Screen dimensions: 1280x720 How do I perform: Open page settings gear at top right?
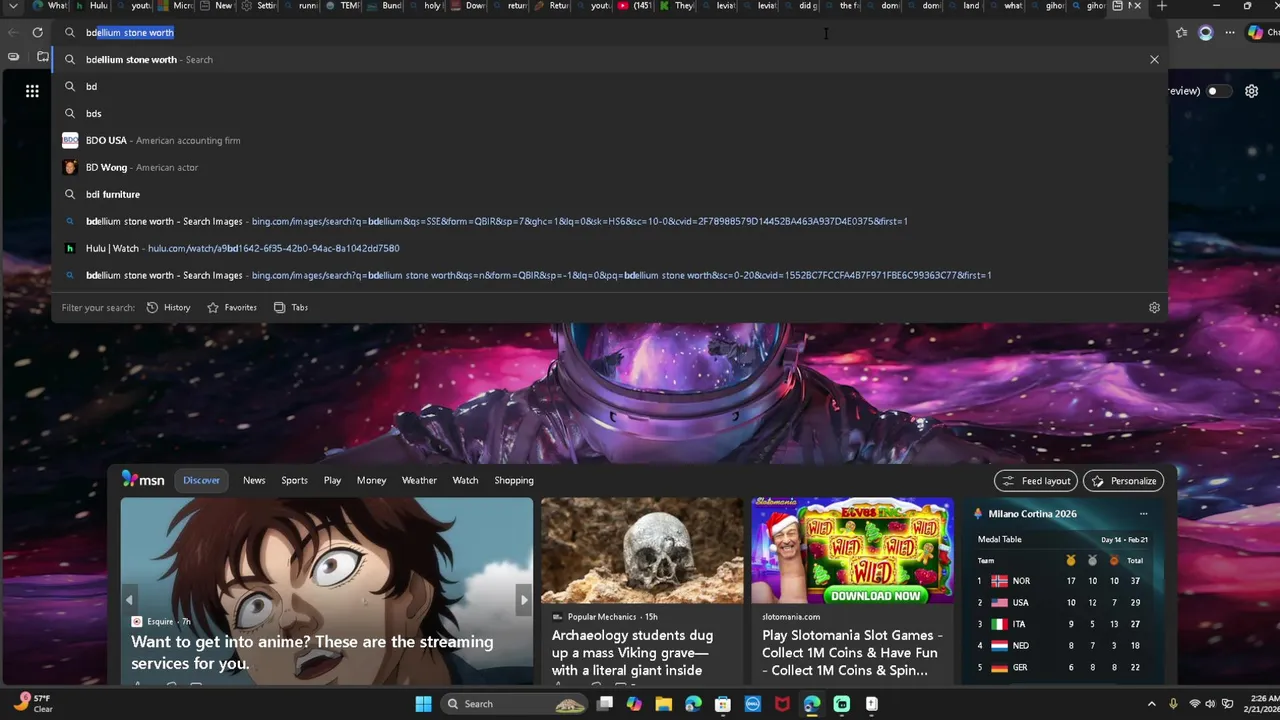click(x=1251, y=91)
